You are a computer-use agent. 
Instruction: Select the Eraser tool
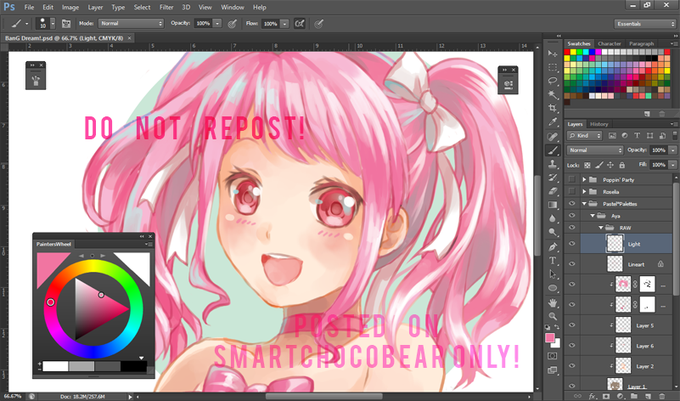[x=552, y=191]
